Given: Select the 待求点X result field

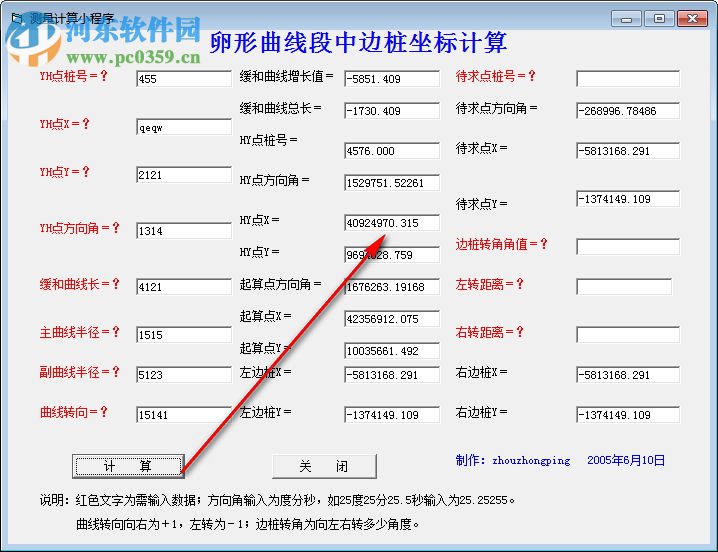Looking at the screenshot, I should tap(628, 150).
